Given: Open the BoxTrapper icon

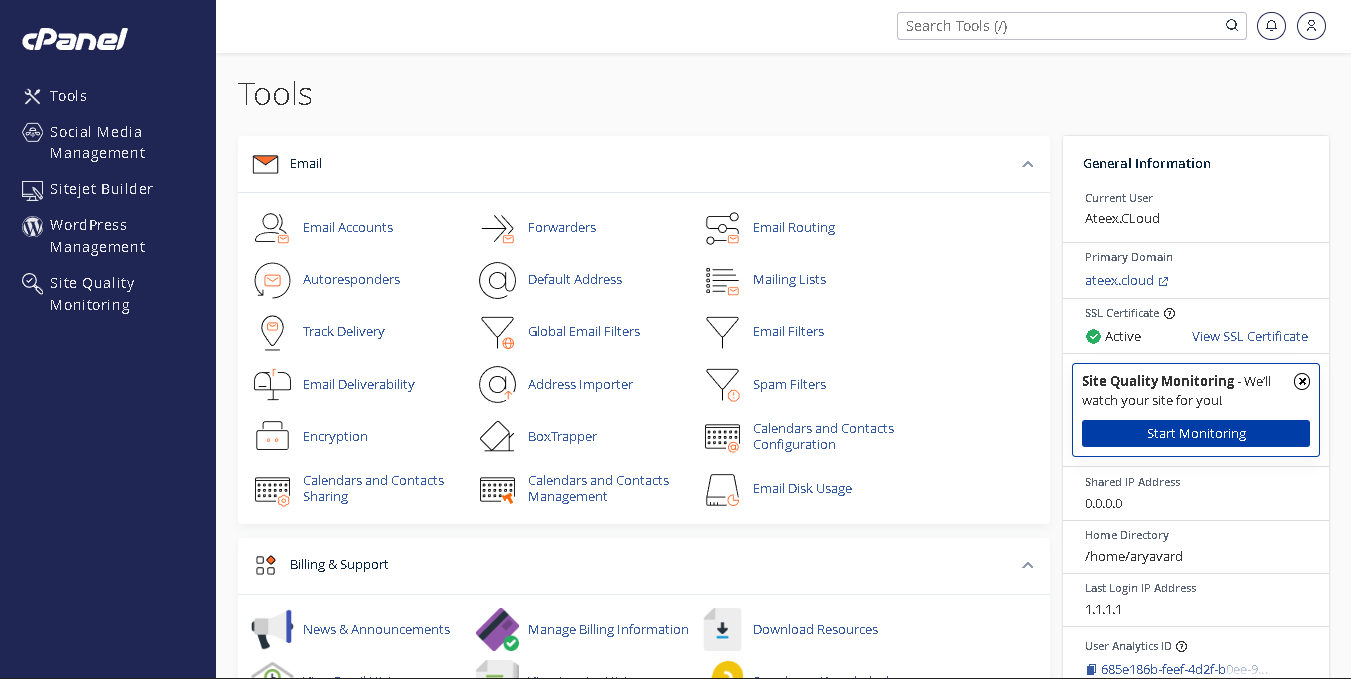Looking at the screenshot, I should [497, 437].
